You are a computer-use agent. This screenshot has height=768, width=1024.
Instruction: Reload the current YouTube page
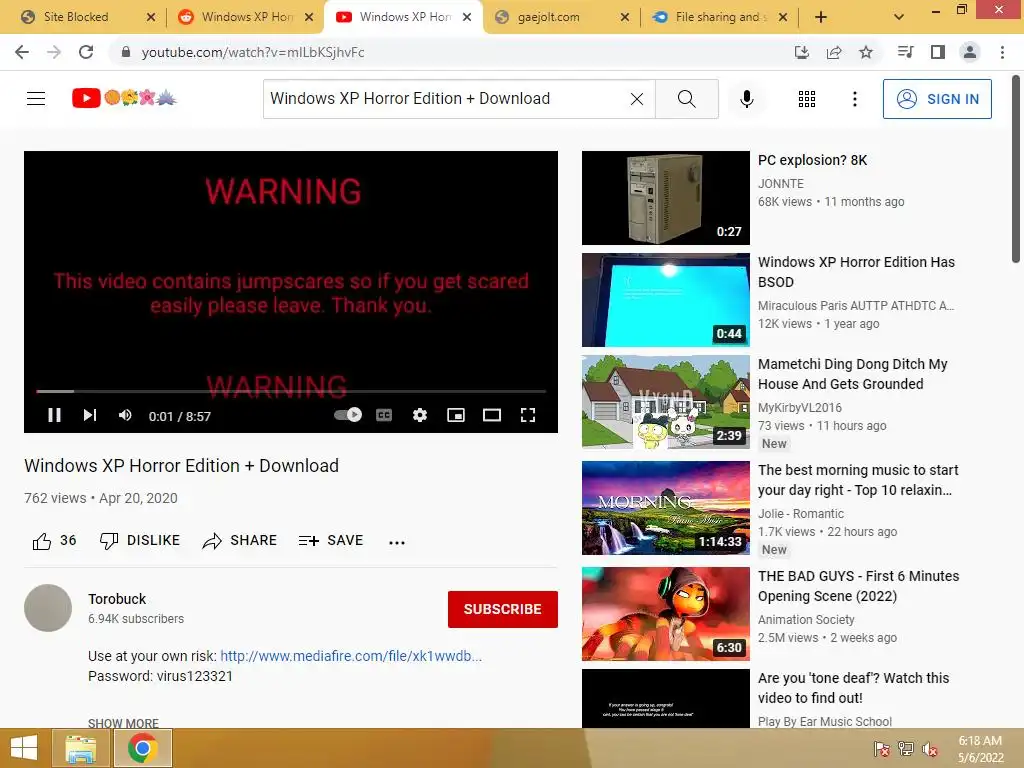click(x=86, y=52)
